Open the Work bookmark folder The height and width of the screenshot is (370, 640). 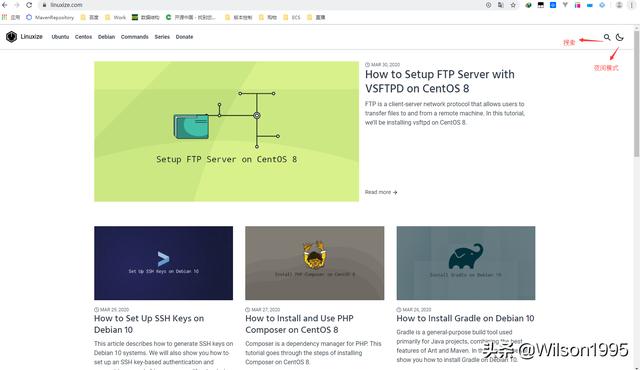click(116, 17)
